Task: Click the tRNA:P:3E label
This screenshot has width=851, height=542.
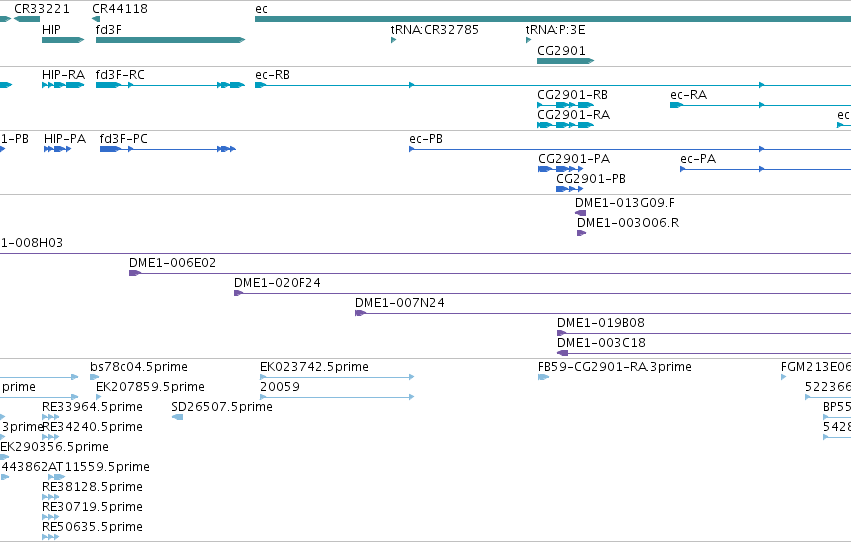Action: (x=555, y=30)
